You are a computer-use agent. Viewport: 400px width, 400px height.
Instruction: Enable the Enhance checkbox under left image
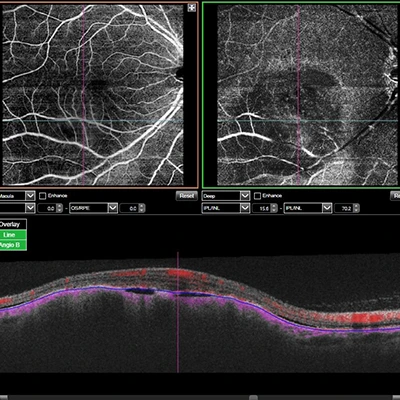[42, 196]
